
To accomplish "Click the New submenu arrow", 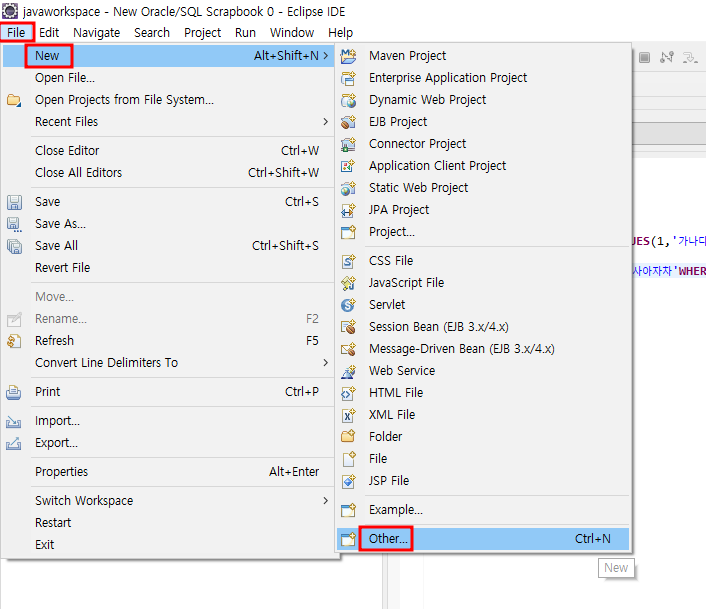I will (x=326, y=55).
